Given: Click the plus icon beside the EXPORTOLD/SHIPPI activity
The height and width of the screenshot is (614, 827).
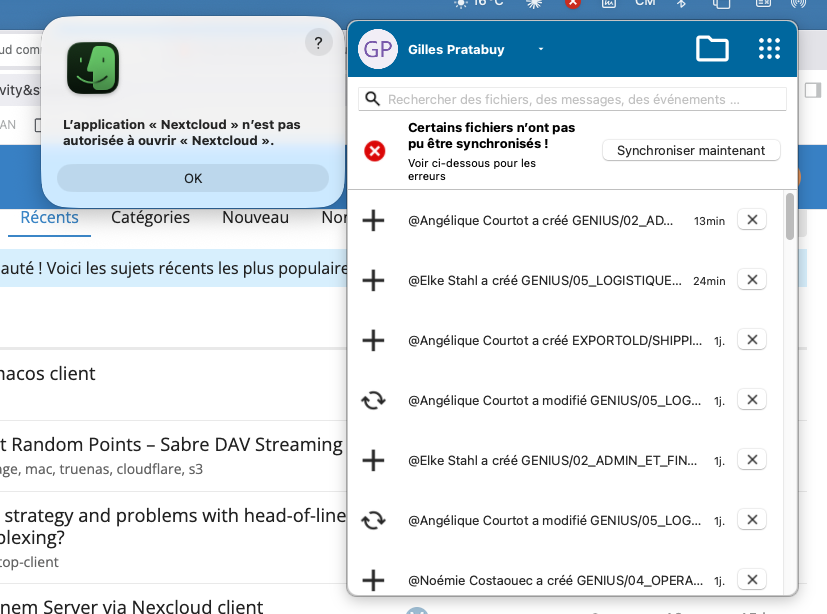Looking at the screenshot, I should (373, 340).
